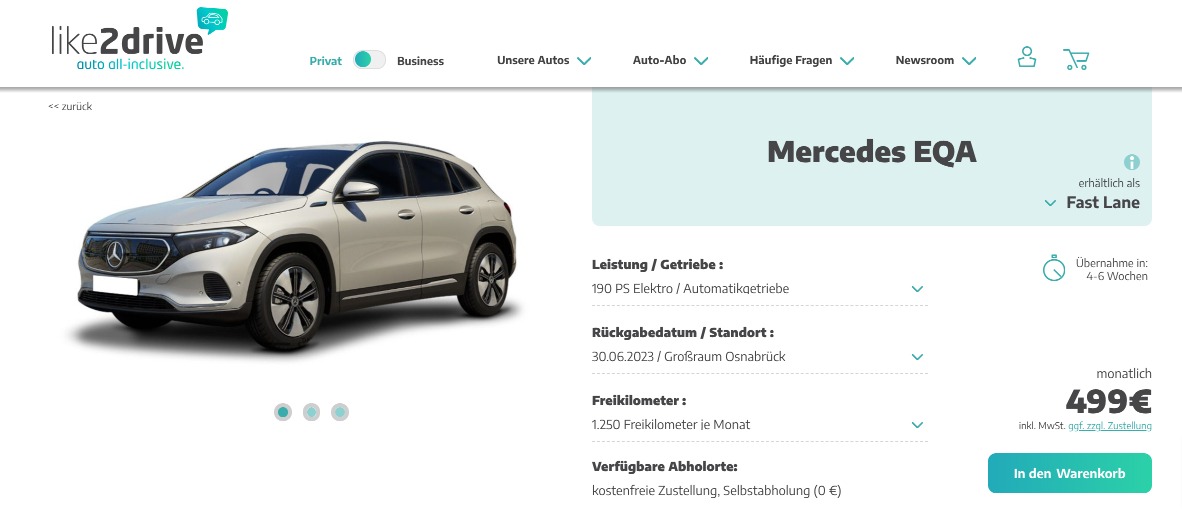1182x522 pixels.
Task: Click the Mercedes EQA car image
Action: (298, 245)
